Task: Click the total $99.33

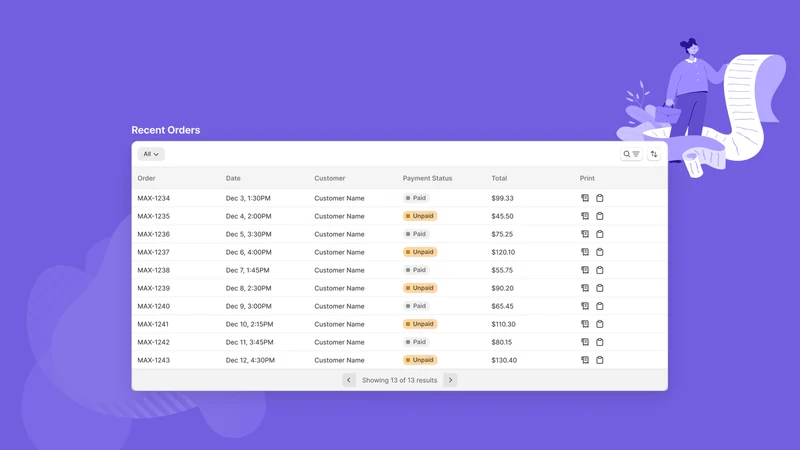Action: point(503,198)
